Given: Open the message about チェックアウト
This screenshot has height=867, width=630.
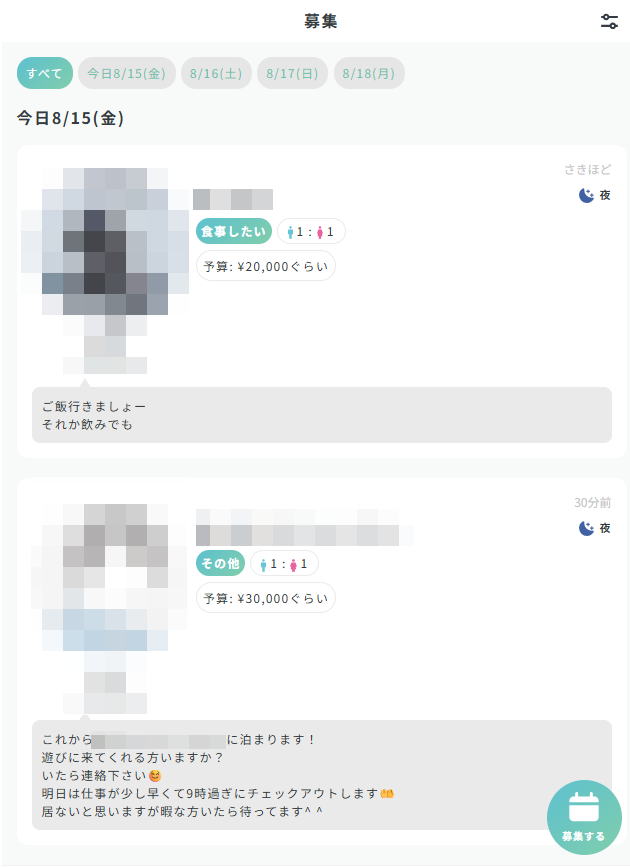Looking at the screenshot, I should 322,775.
